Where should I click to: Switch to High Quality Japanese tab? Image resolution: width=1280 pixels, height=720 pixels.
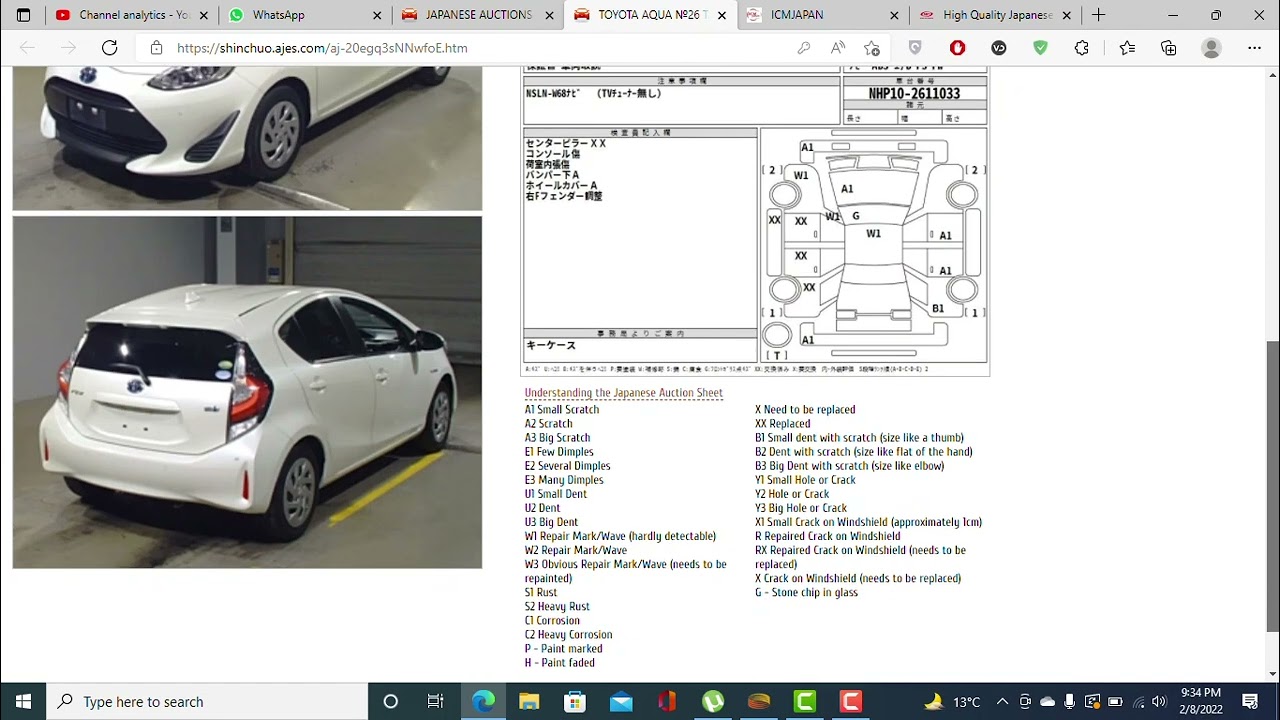click(995, 15)
